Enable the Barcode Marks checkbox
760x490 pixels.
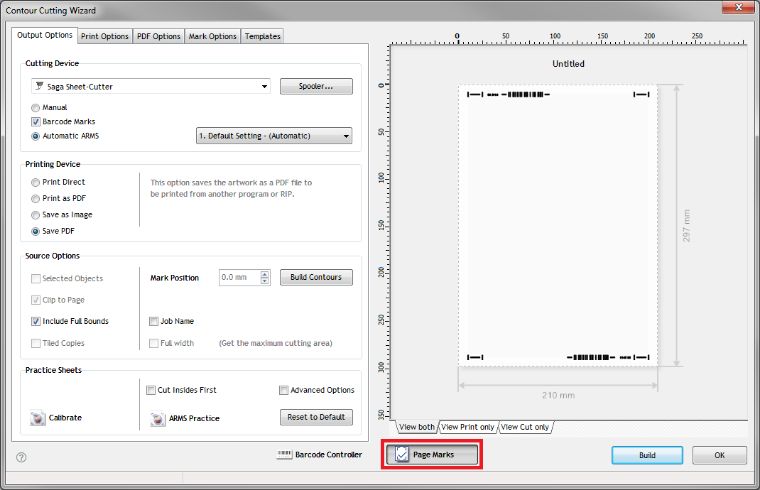click(37, 121)
